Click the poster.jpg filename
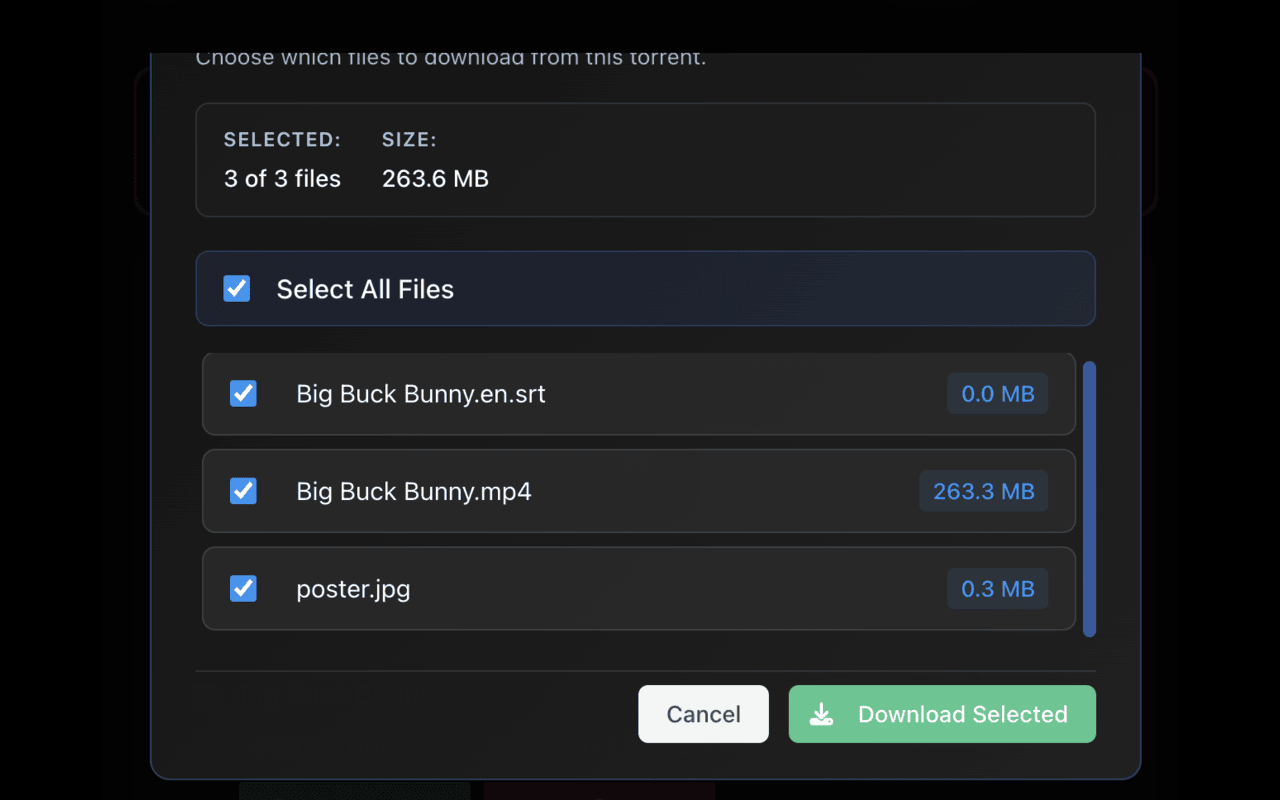 (353, 589)
